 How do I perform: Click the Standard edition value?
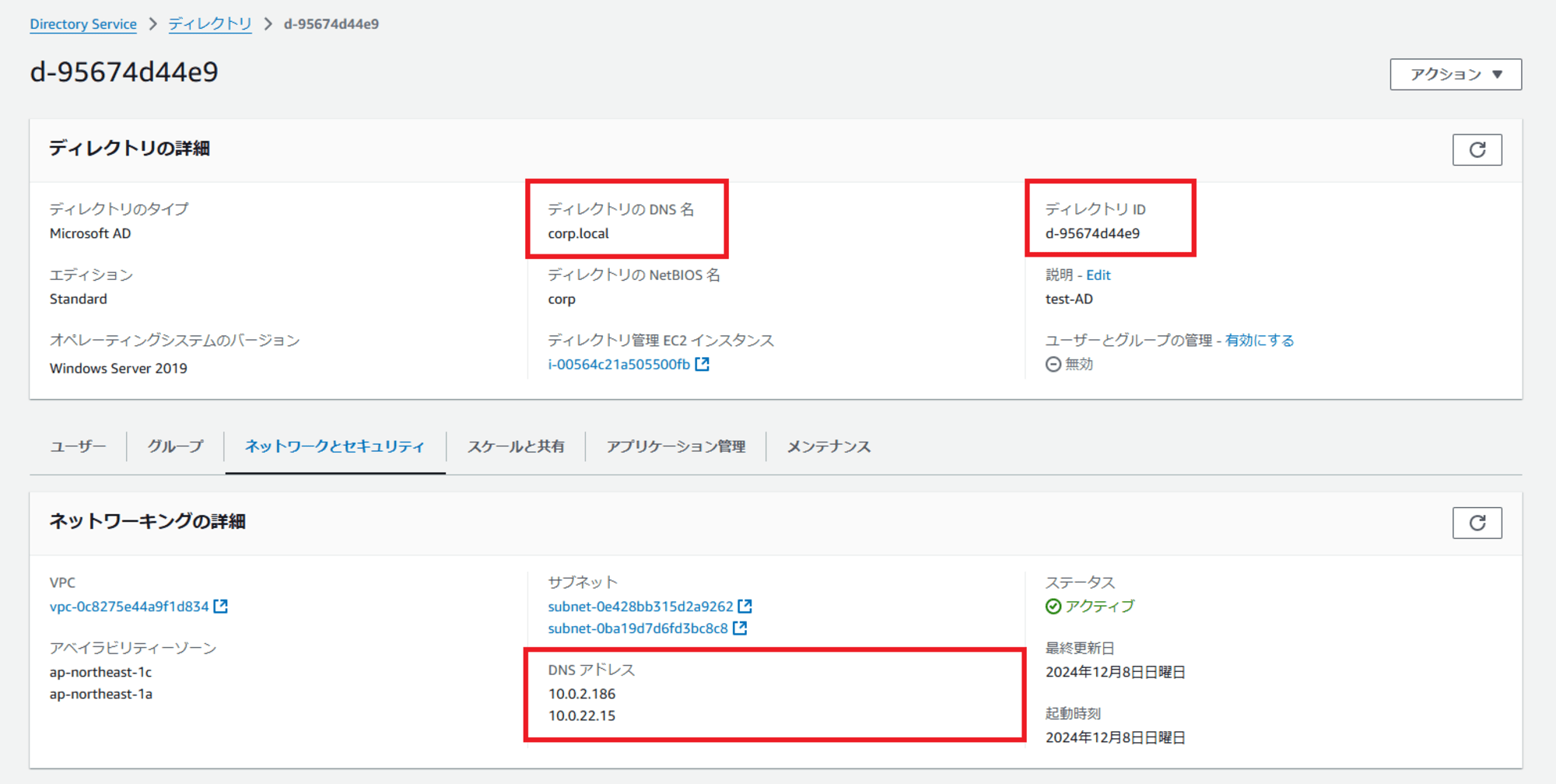(79, 299)
